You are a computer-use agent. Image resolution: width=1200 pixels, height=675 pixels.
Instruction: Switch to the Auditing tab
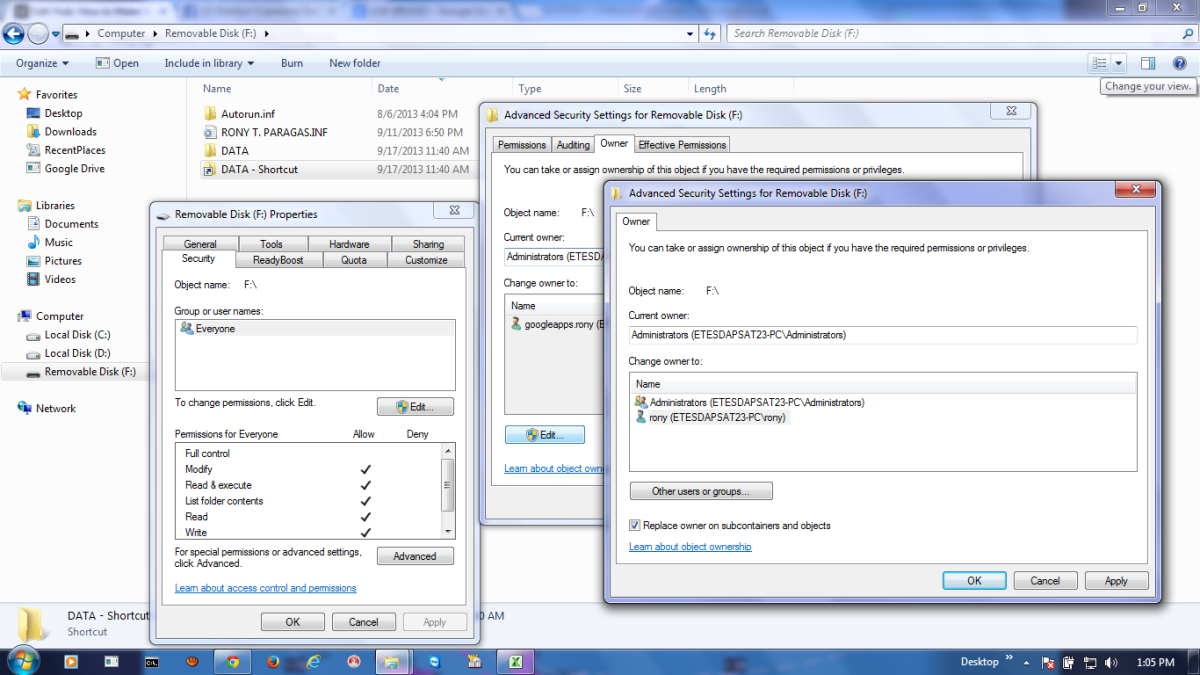[573, 144]
